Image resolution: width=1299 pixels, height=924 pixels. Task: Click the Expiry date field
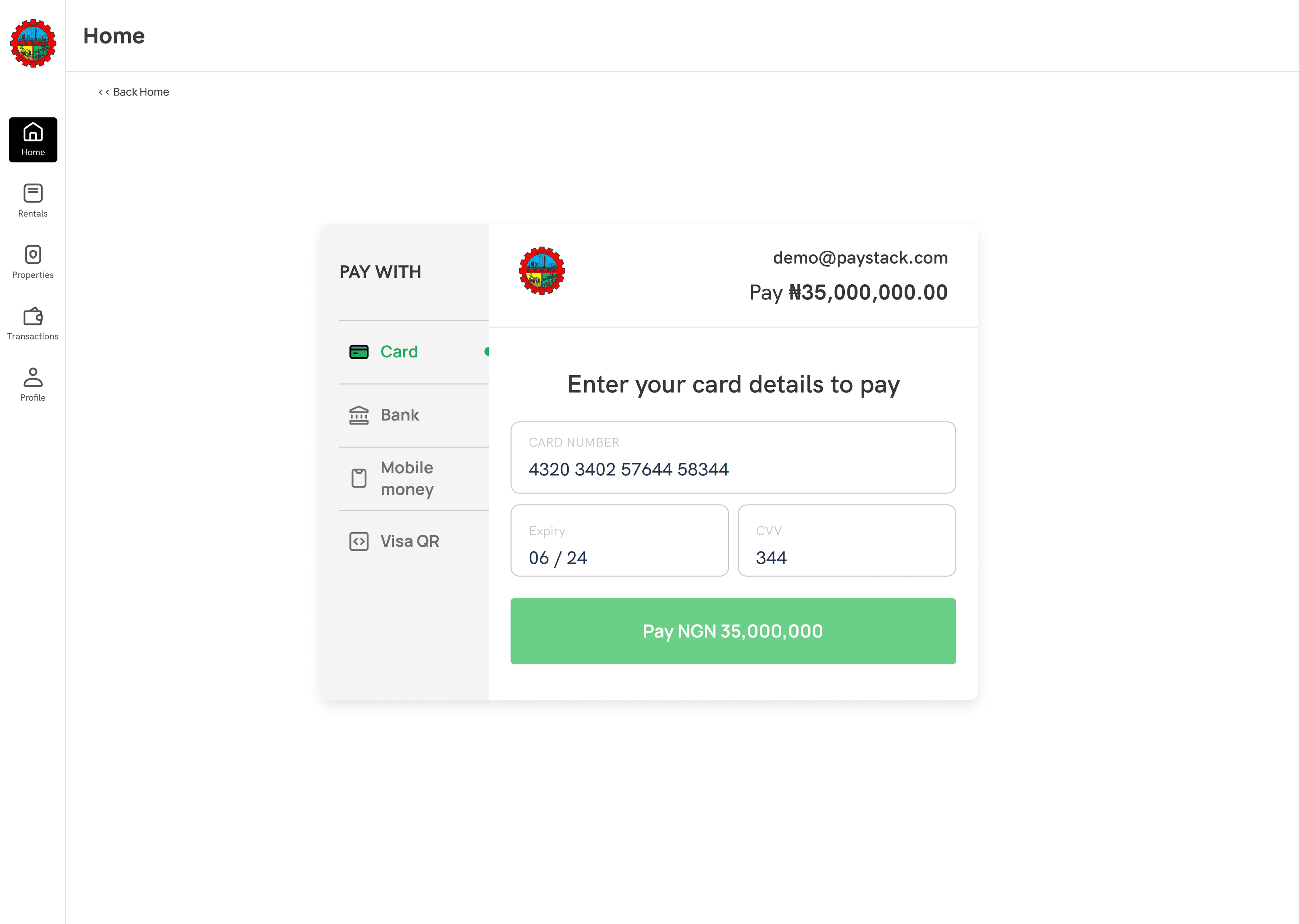(619, 541)
